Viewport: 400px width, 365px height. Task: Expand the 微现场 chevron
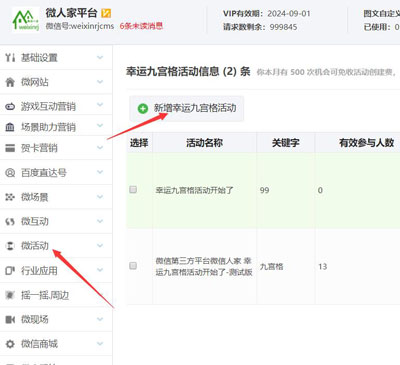pyautogui.click(x=100, y=319)
